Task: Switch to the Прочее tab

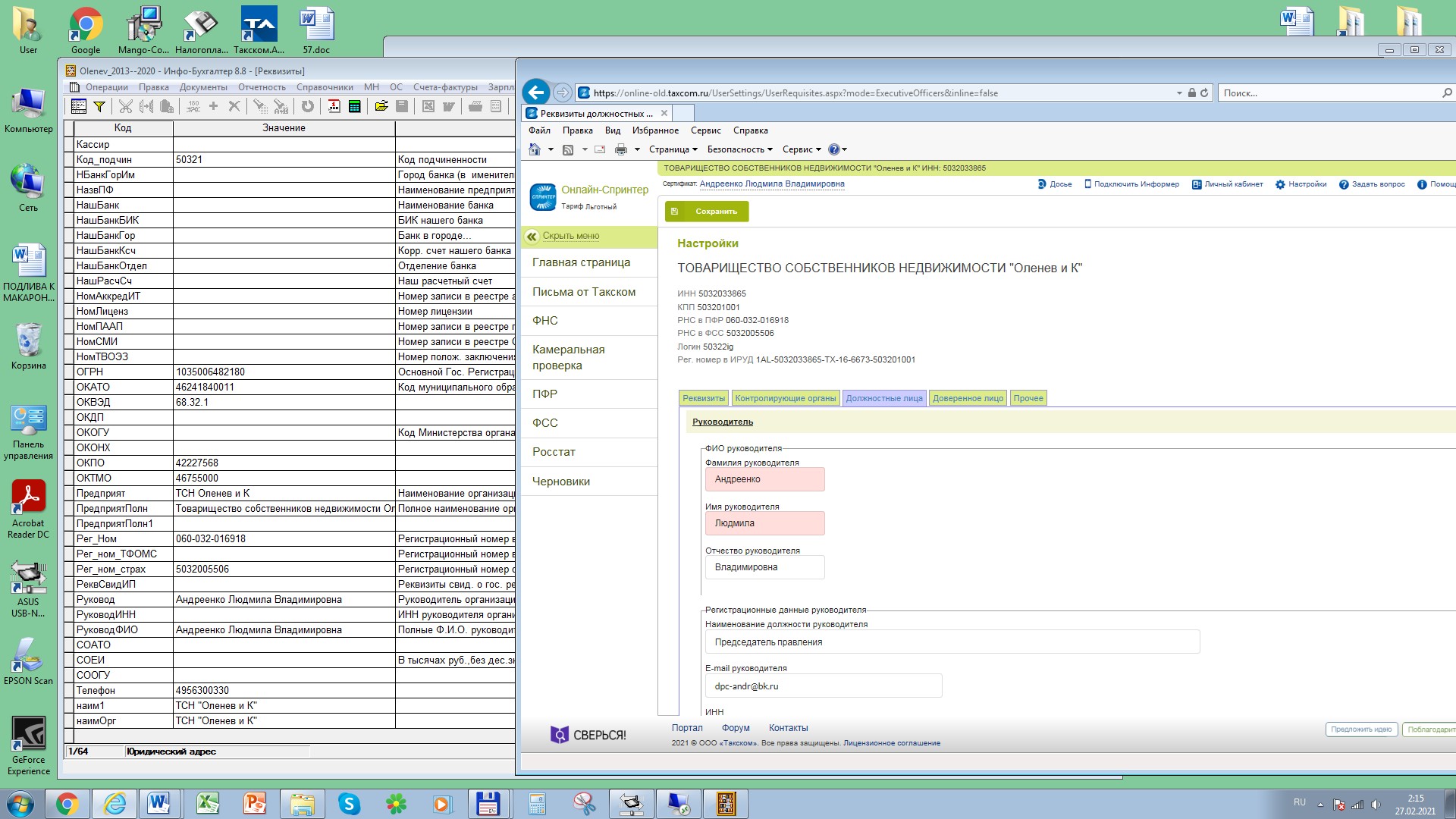Action: (x=1028, y=398)
